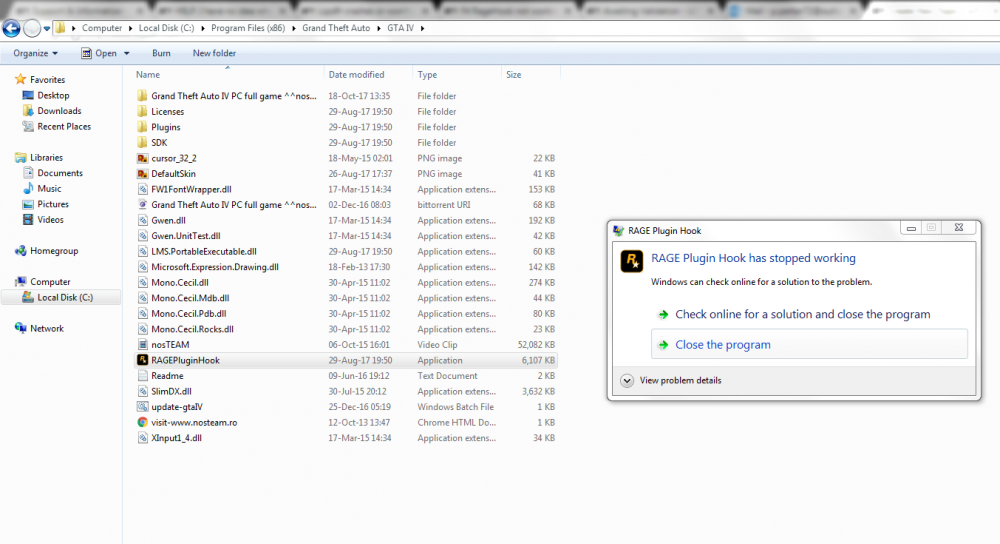This screenshot has height=544, width=1000.
Task: Sort by Type column header
Action: pos(427,75)
